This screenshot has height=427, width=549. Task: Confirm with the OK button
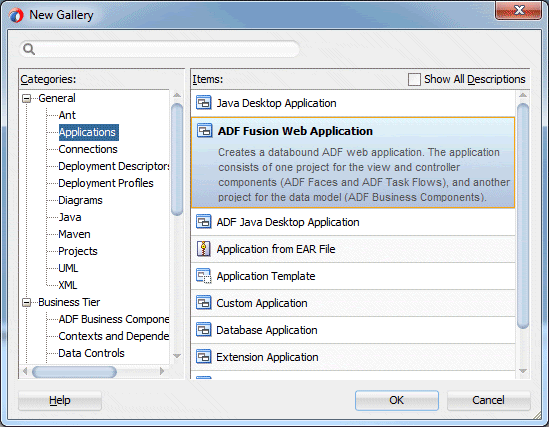pos(397,400)
